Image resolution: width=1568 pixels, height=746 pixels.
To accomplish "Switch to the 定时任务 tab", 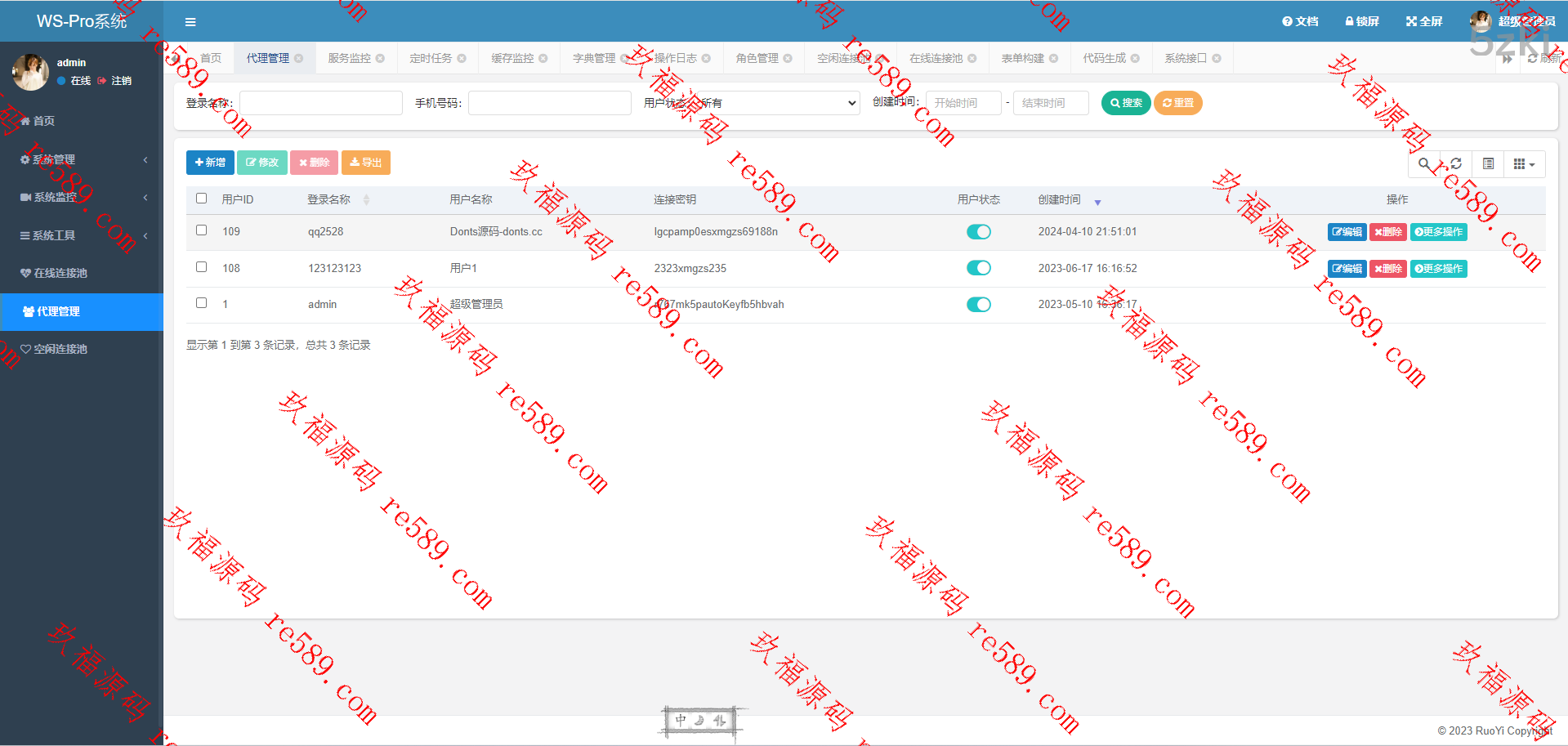I will (431, 59).
